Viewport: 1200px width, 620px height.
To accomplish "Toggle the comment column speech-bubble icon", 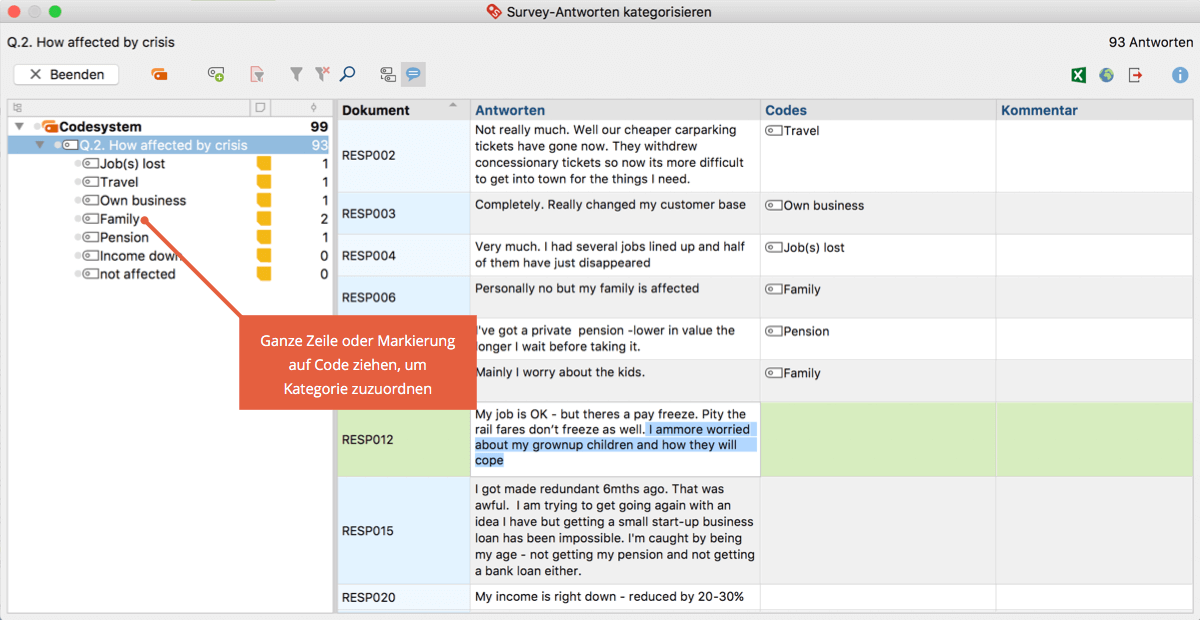I will point(413,75).
